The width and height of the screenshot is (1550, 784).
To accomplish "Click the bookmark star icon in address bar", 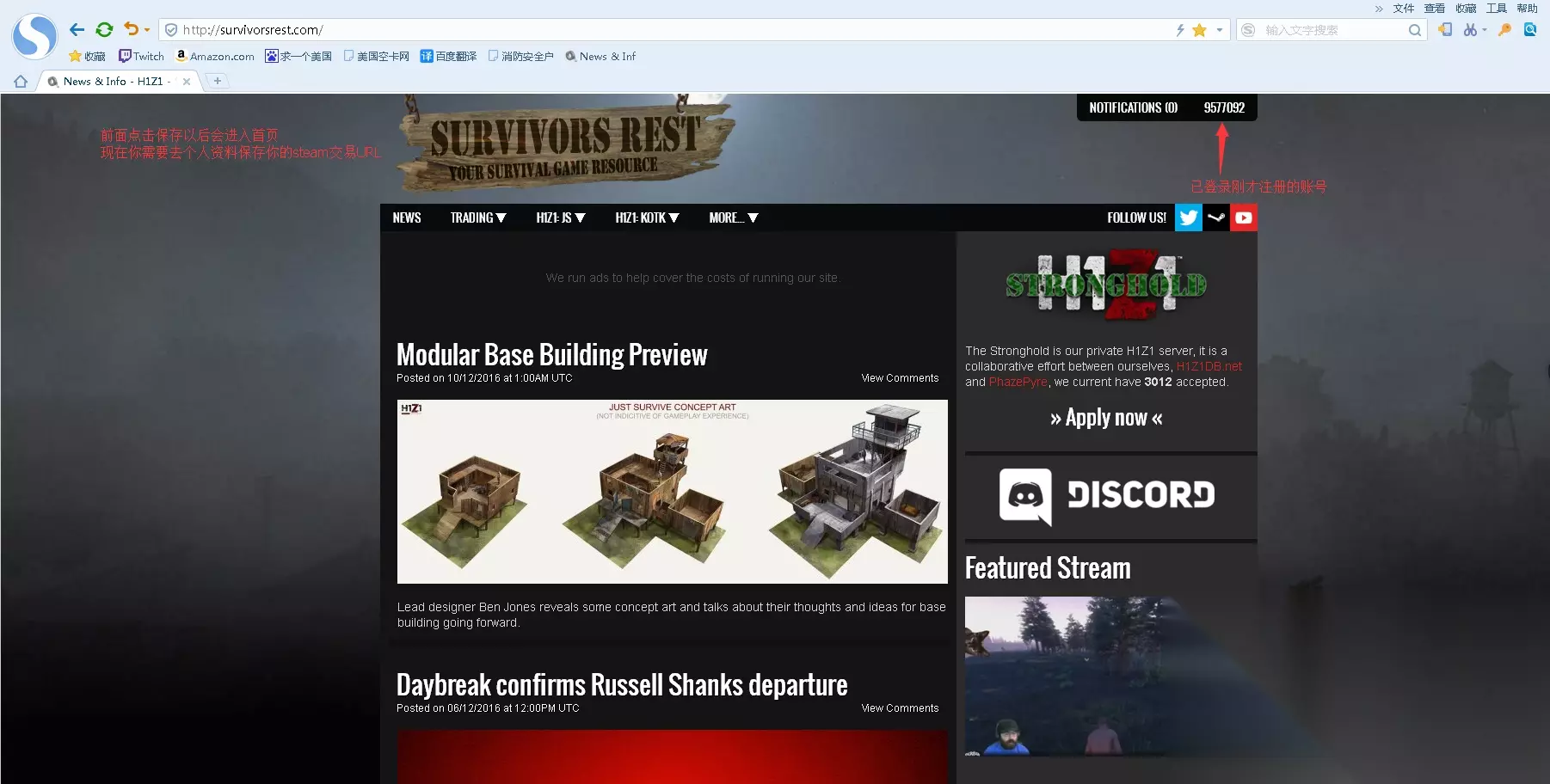I will click(x=1199, y=30).
